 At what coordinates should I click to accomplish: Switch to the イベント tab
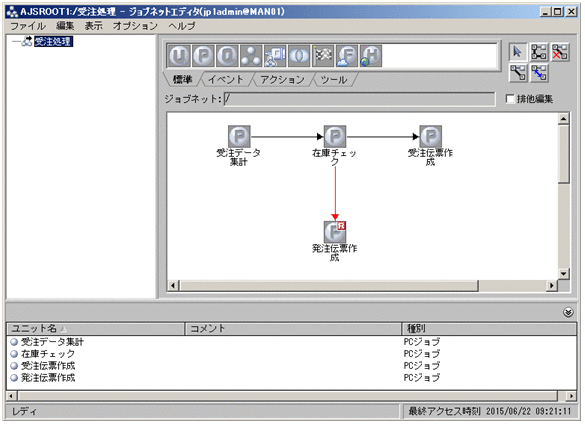225,79
